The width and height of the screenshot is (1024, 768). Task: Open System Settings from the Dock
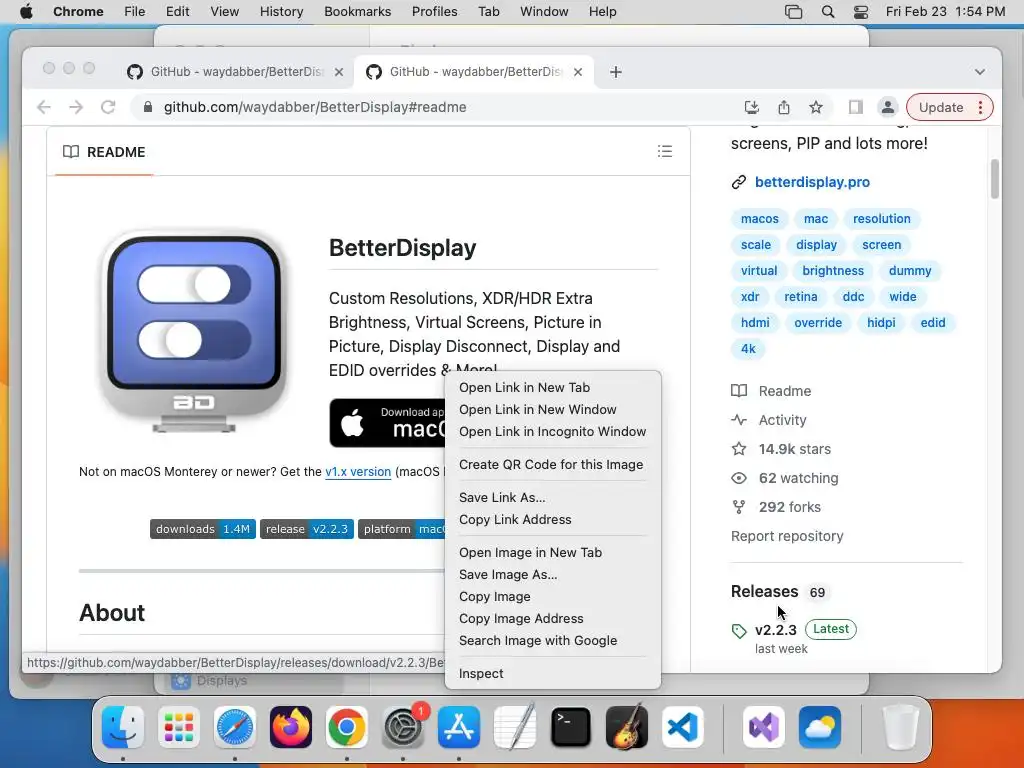pos(403,727)
